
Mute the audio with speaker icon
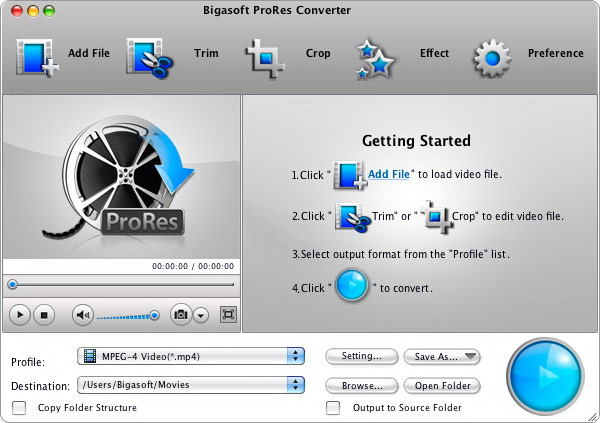coord(83,315)
